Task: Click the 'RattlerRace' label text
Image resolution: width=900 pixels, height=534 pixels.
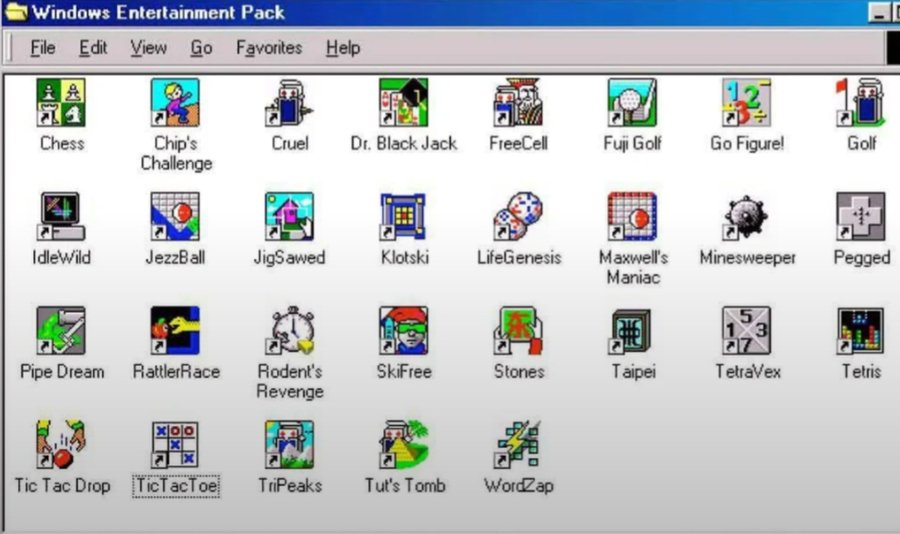Action: (176, 372)
